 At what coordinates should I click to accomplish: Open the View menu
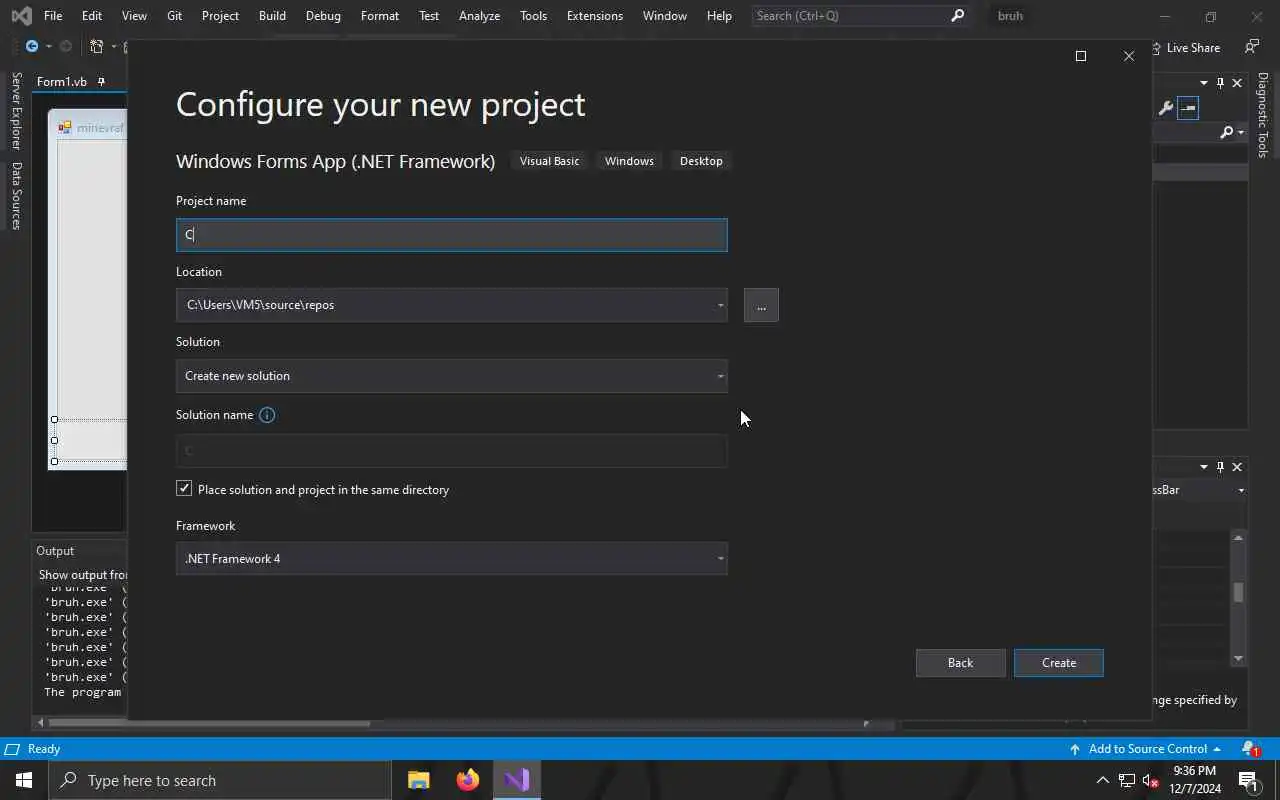click(x=134, y=16)
